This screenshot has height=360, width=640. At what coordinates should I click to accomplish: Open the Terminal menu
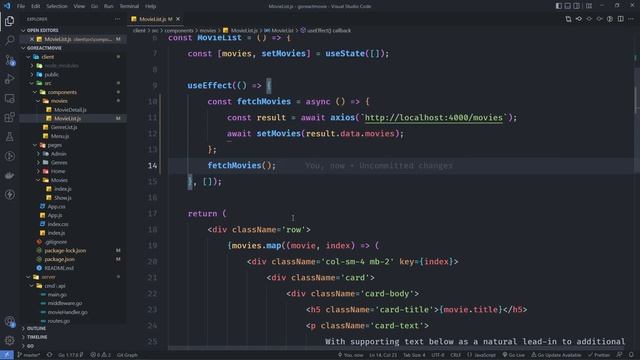(x=129, y=6)
